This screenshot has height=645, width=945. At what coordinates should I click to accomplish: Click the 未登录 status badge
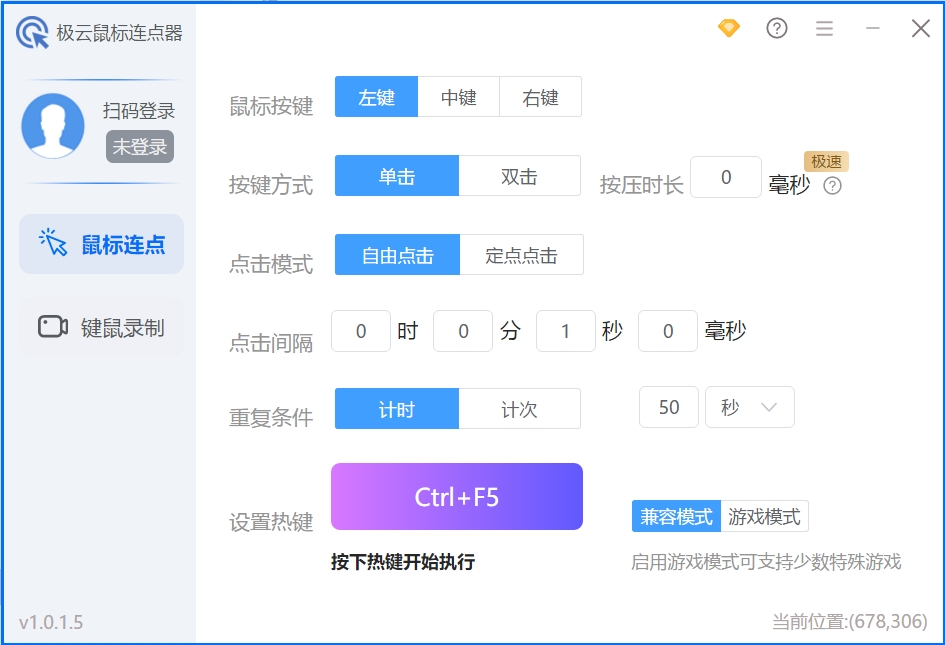(x=140, y=146)
